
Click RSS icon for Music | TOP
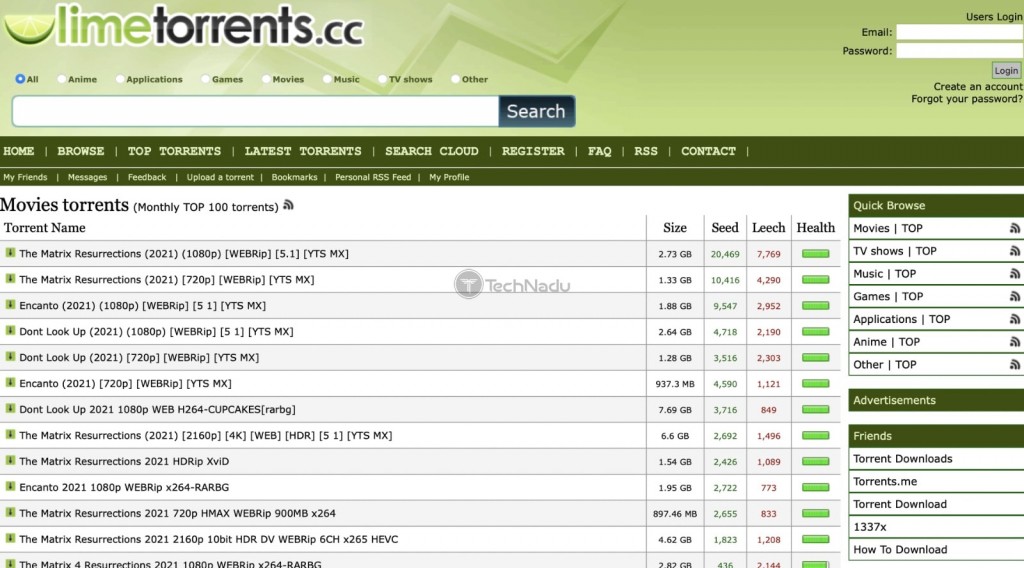(x=1014, y=274)
